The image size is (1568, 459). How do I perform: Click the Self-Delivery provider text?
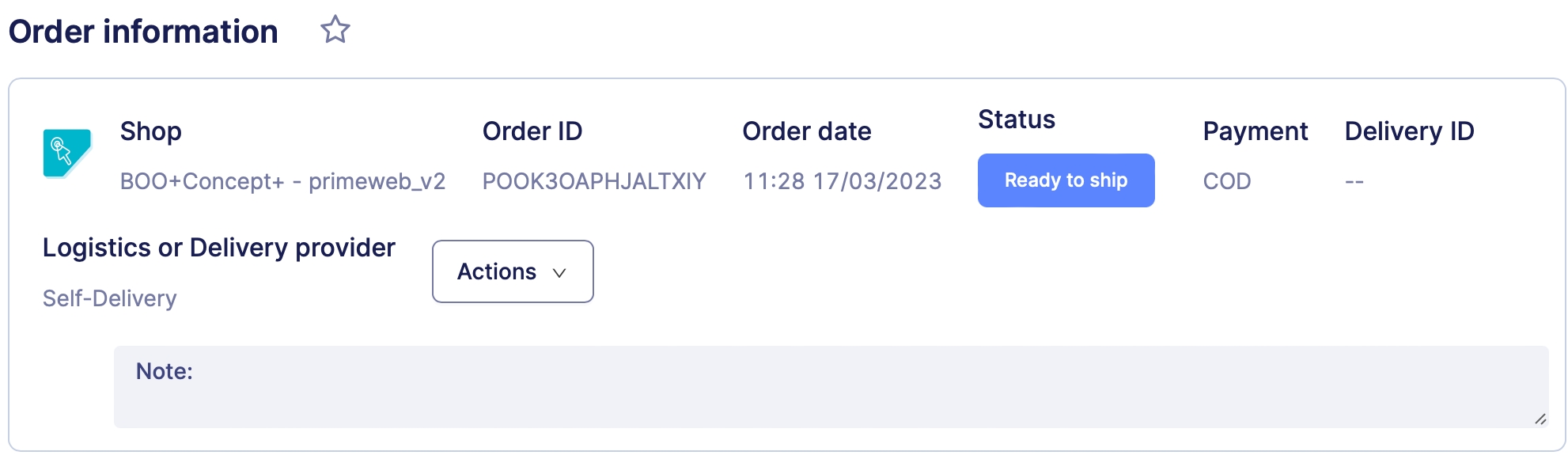click(109, 298)
